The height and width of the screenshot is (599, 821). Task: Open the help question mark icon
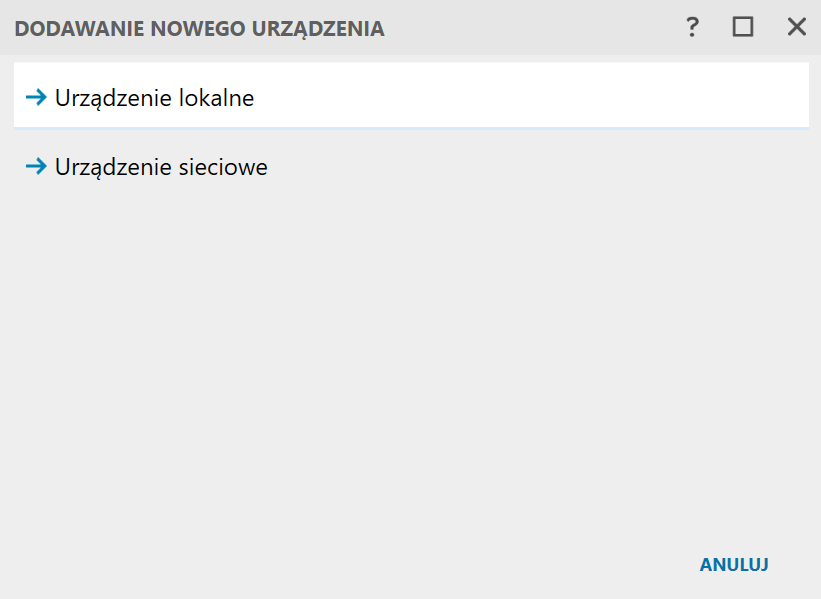coord(692,28)
